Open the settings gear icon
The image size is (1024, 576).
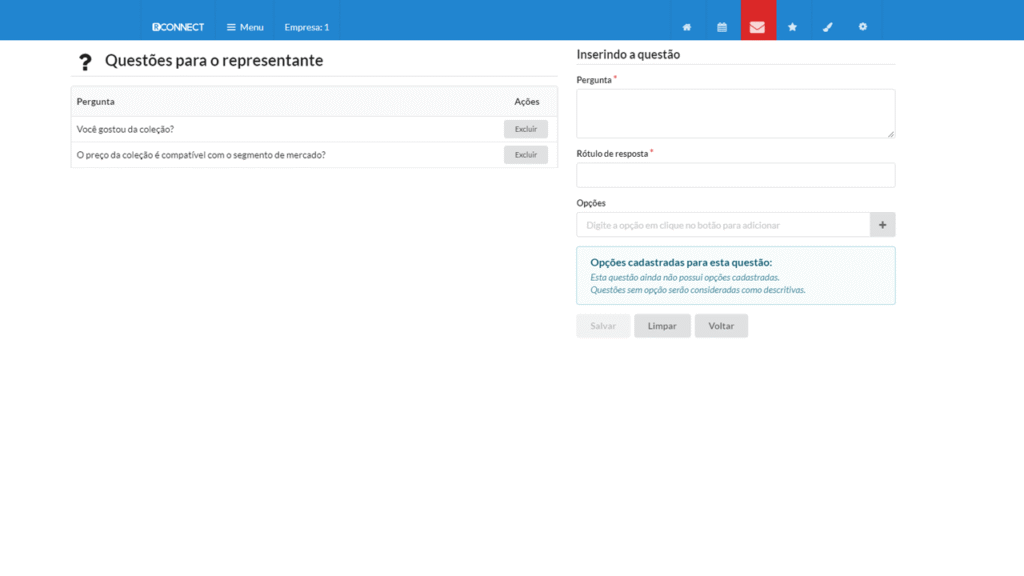(863, 27)
